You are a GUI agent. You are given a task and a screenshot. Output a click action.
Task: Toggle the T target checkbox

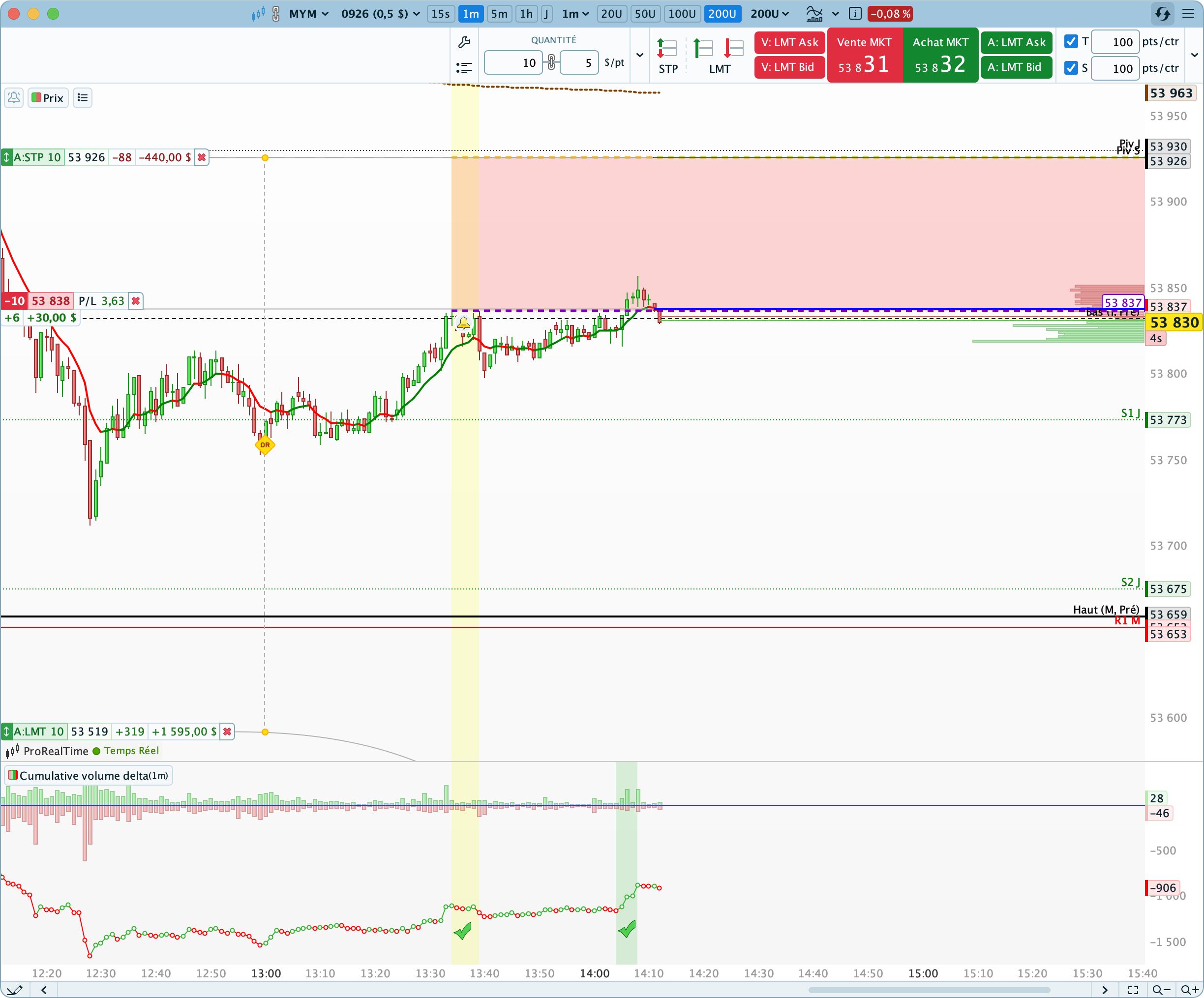click(1071, 41)
